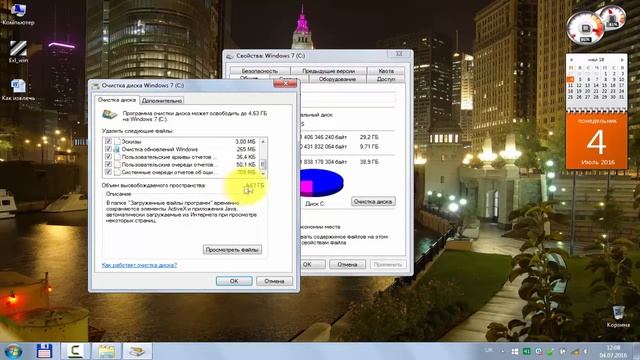Click the disk usage pie chart
640x360 pixels.
(x=321, y=183)
